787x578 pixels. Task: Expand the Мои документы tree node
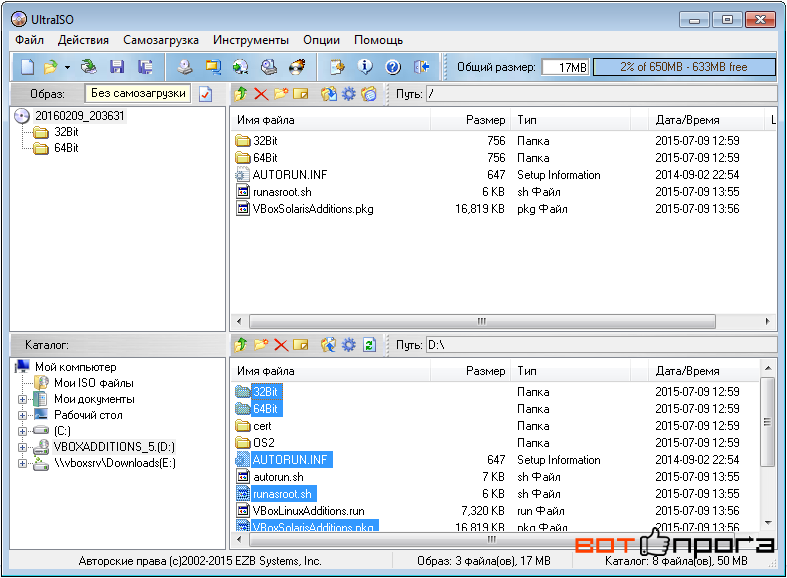coord(22,399)
